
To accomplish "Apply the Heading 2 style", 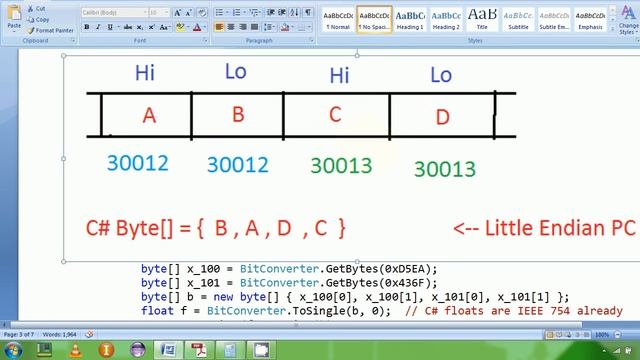I will (446, 19).
